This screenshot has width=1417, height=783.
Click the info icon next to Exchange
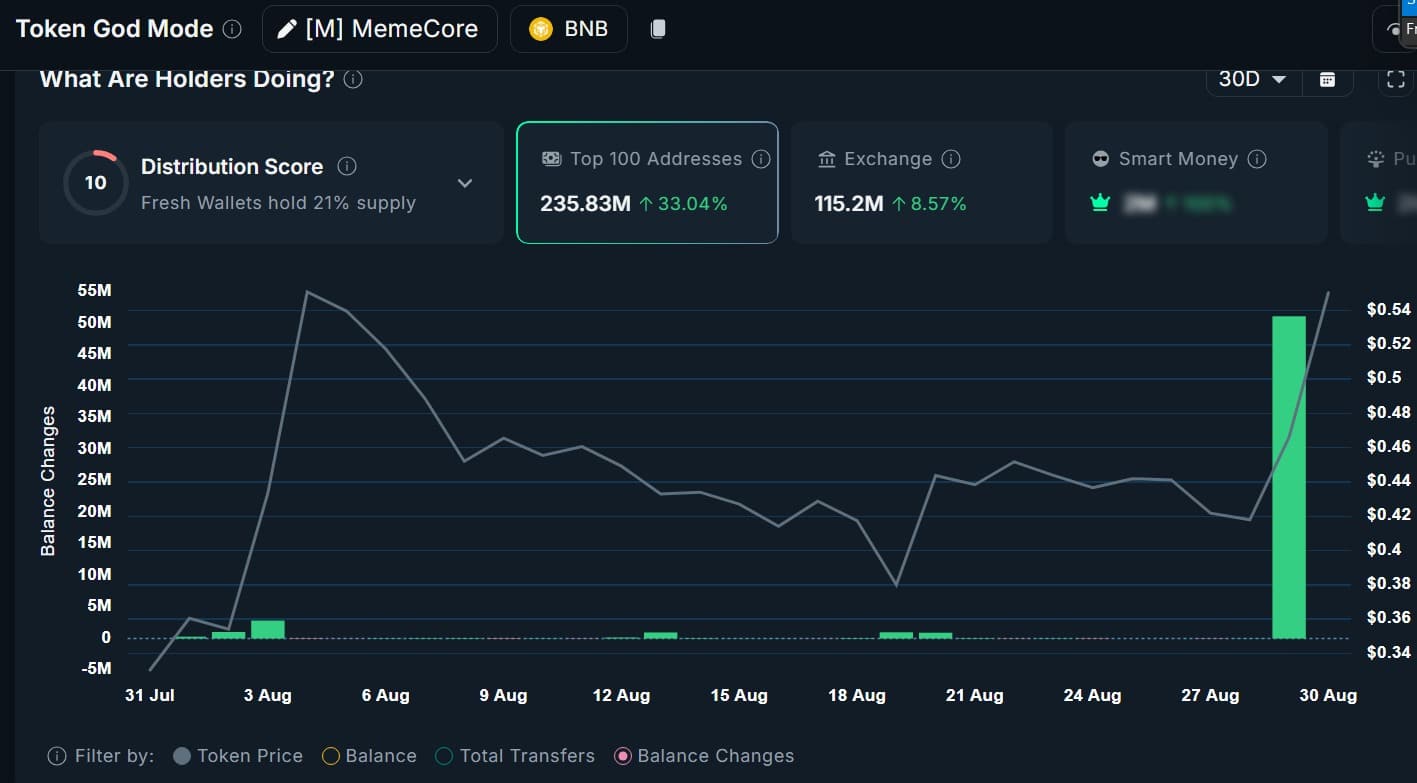pos(951,159)
